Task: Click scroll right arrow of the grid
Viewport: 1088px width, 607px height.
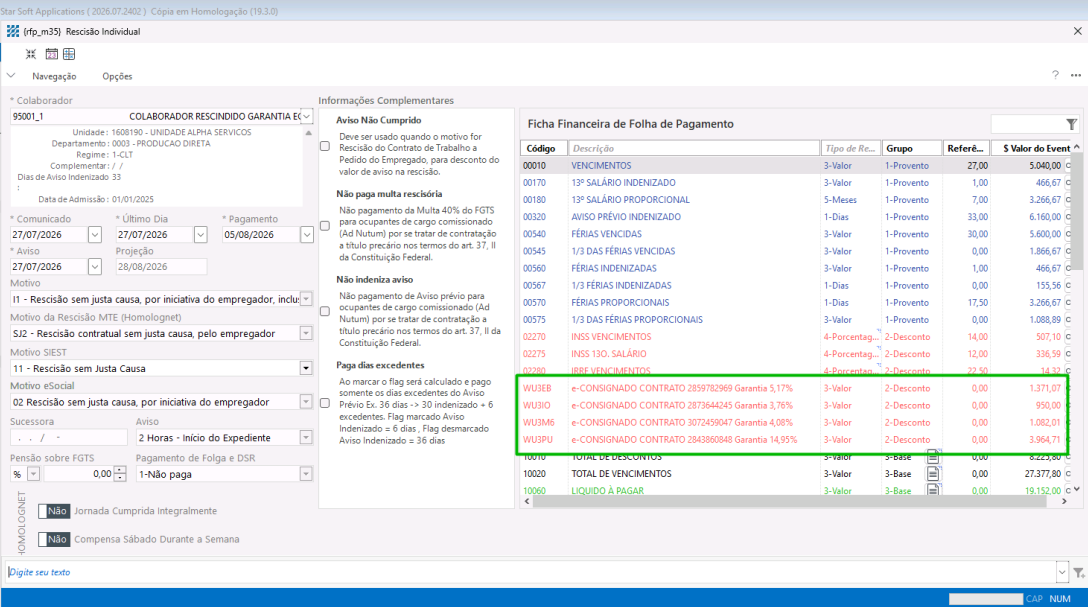Action: point(1064,502)
